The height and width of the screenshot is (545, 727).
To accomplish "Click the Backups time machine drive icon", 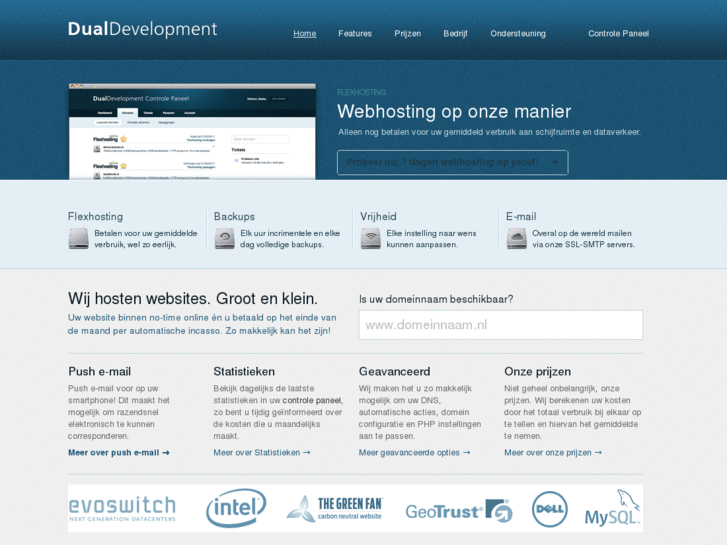I will [224, 239].
